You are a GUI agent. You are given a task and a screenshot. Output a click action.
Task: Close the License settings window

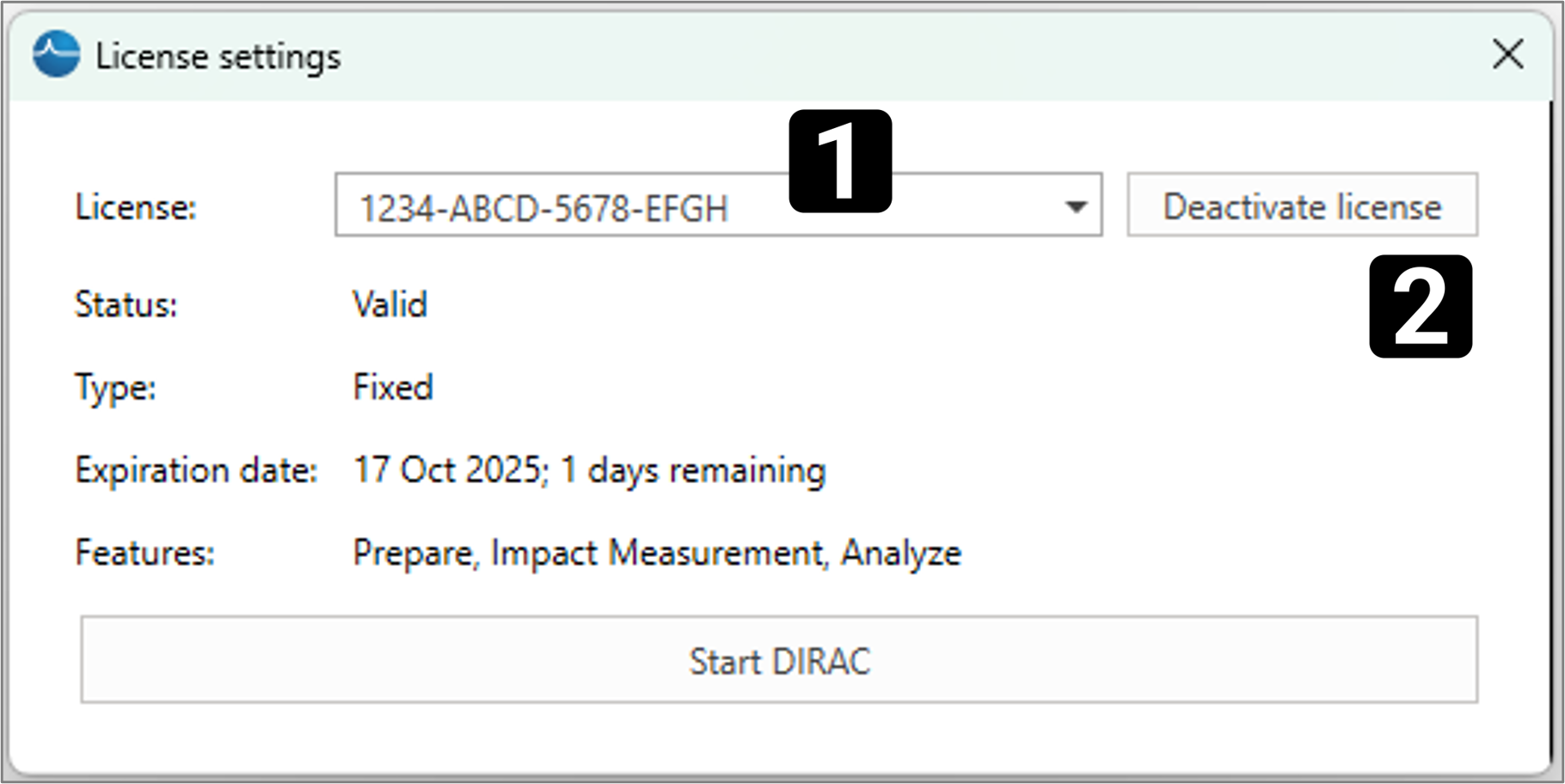1508,55
